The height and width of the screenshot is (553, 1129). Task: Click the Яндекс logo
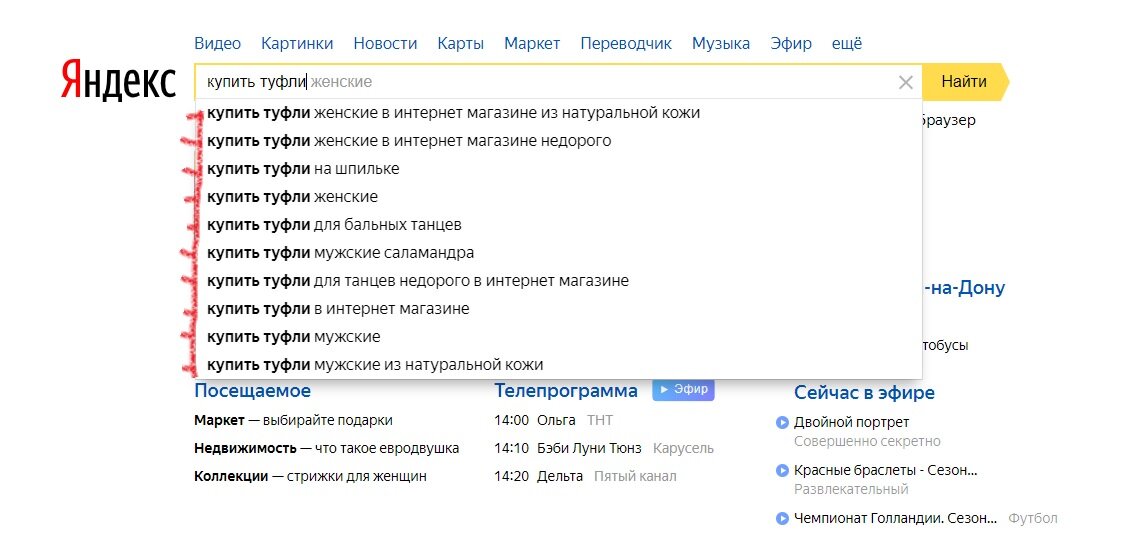tap(118, 79)
